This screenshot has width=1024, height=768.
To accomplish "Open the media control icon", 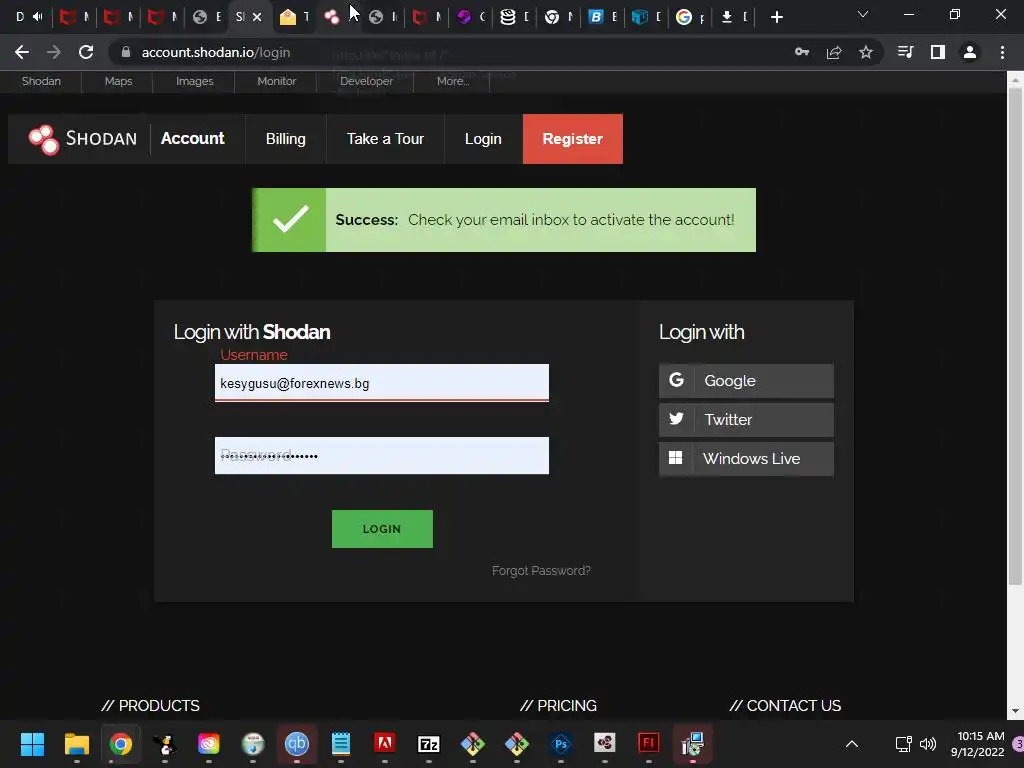I will click(905, 52).
